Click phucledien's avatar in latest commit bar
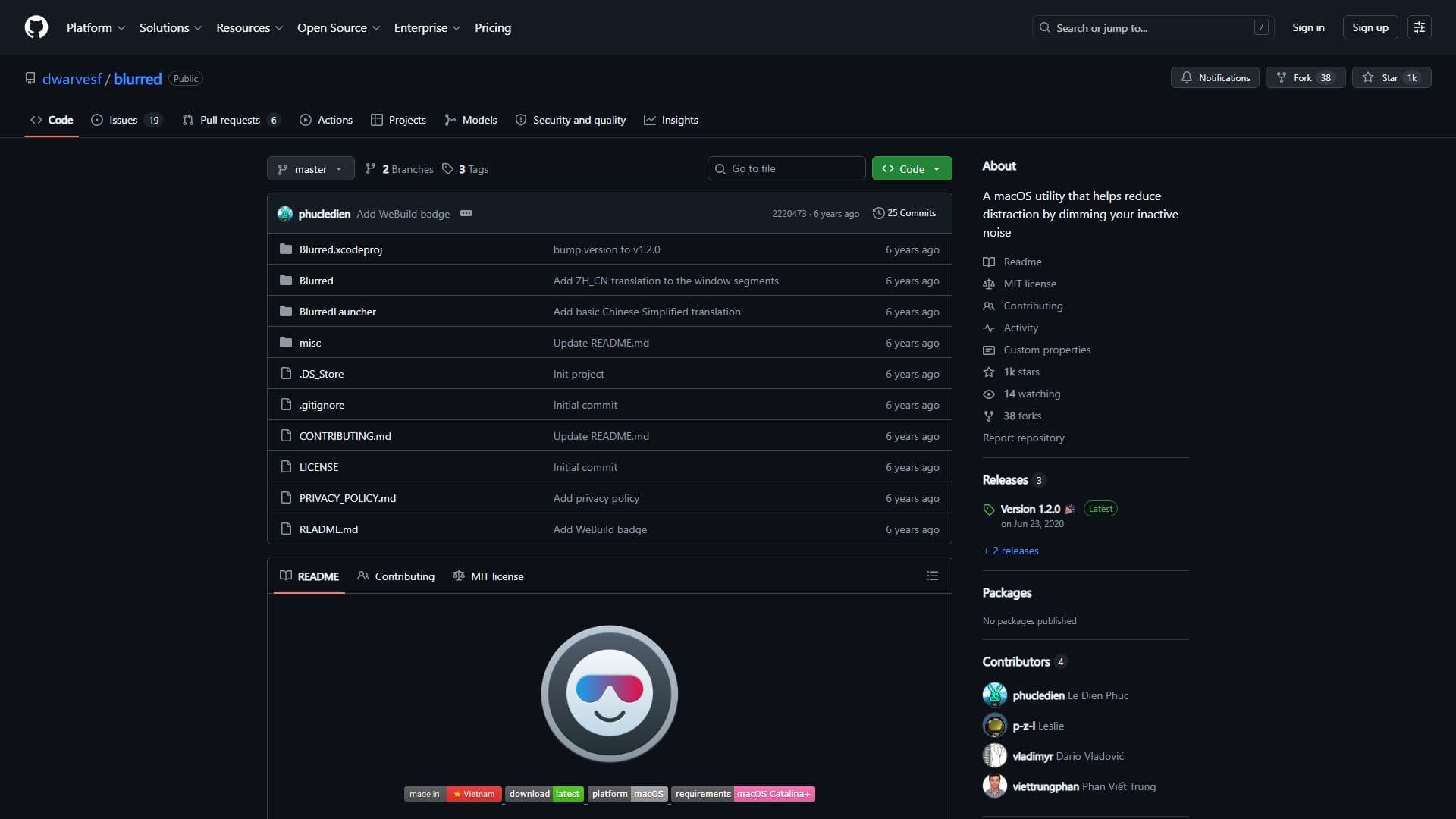Viewport: 1456px width, 819px height. pyautogui.click(x=285, y=214)
